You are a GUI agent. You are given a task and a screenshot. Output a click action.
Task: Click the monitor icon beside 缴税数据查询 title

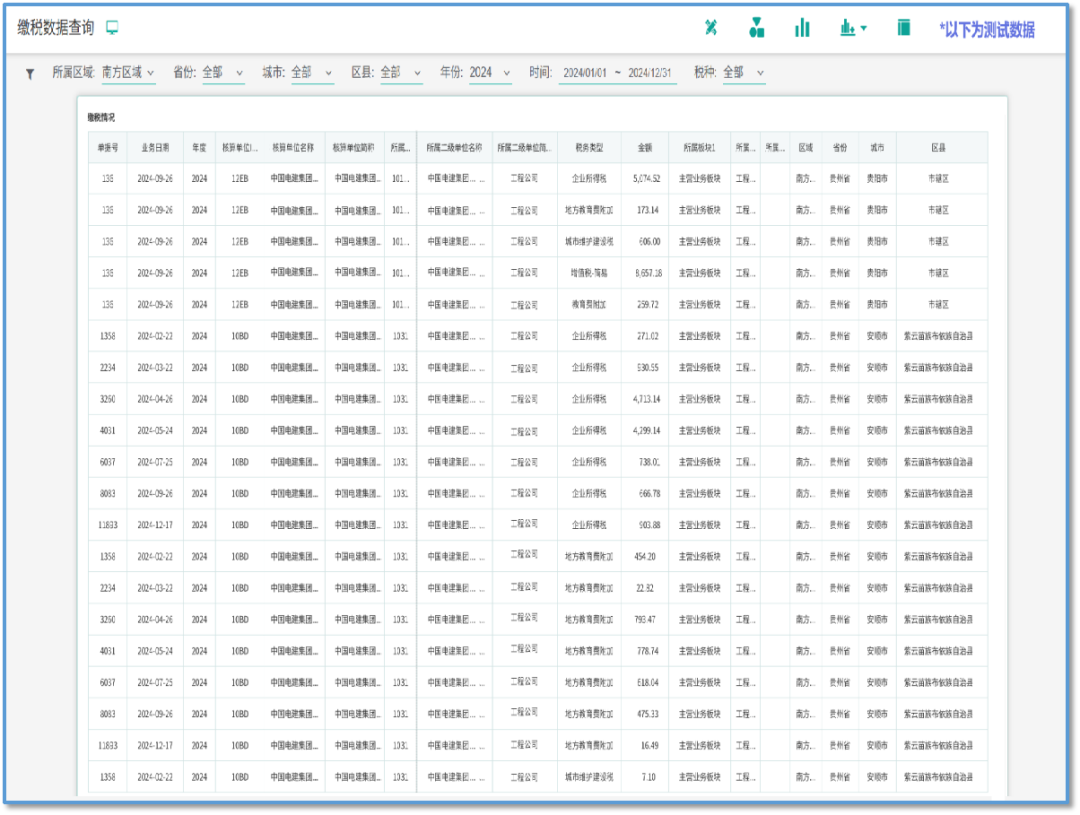point(112,28)
